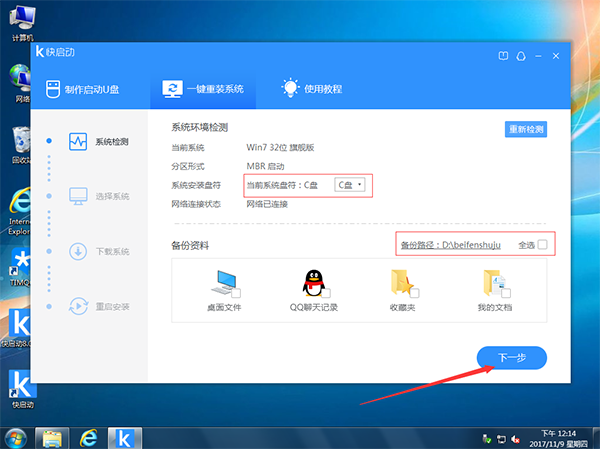Tick the 全选 select-all checkbox
This screenshot has height=449, width=600.
point(543,244)
